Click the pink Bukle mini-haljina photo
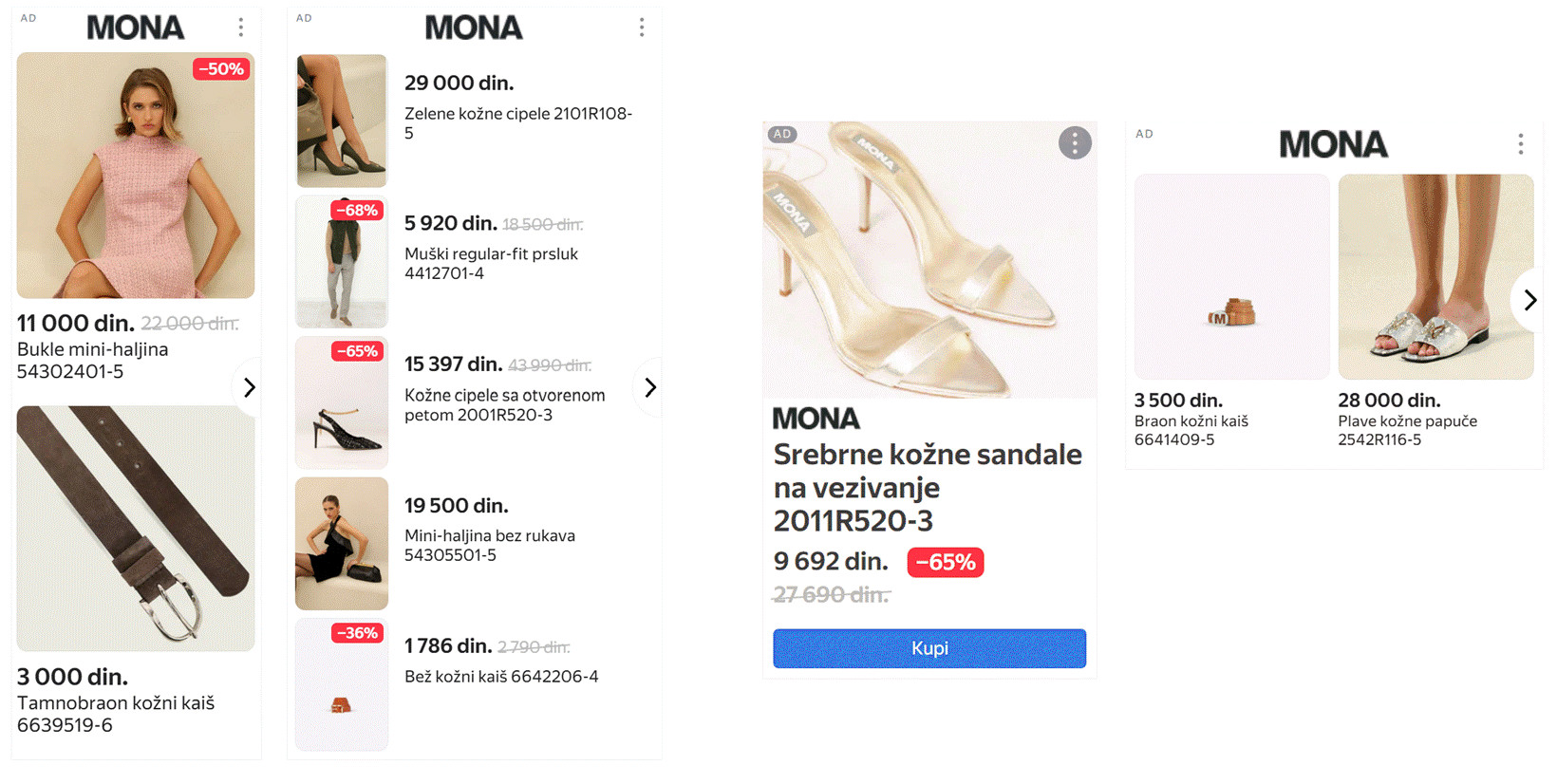Viewport: 1557px width, 784px height. pos(136,176)
